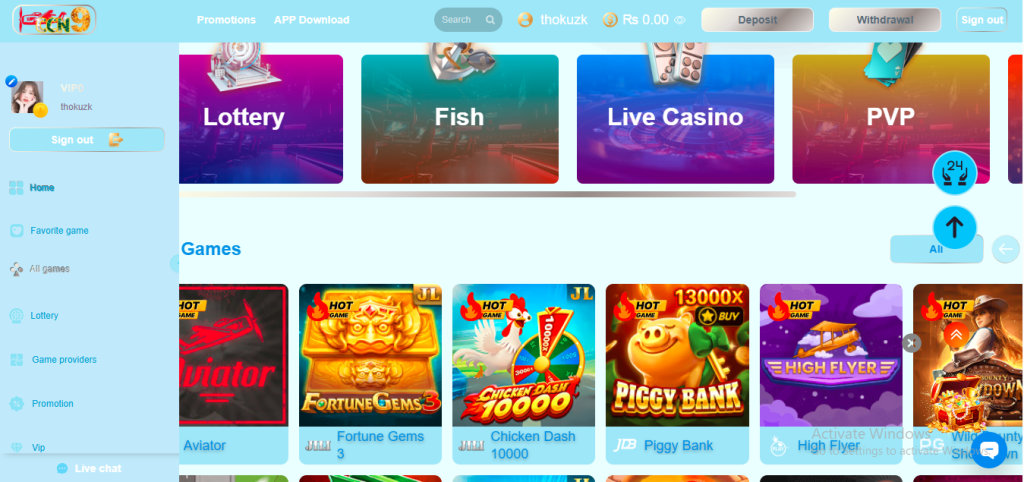This screenshot has height=482, width=1024.
Task: Click the horizontal category scrollbar
Action: tap(487, 194)
